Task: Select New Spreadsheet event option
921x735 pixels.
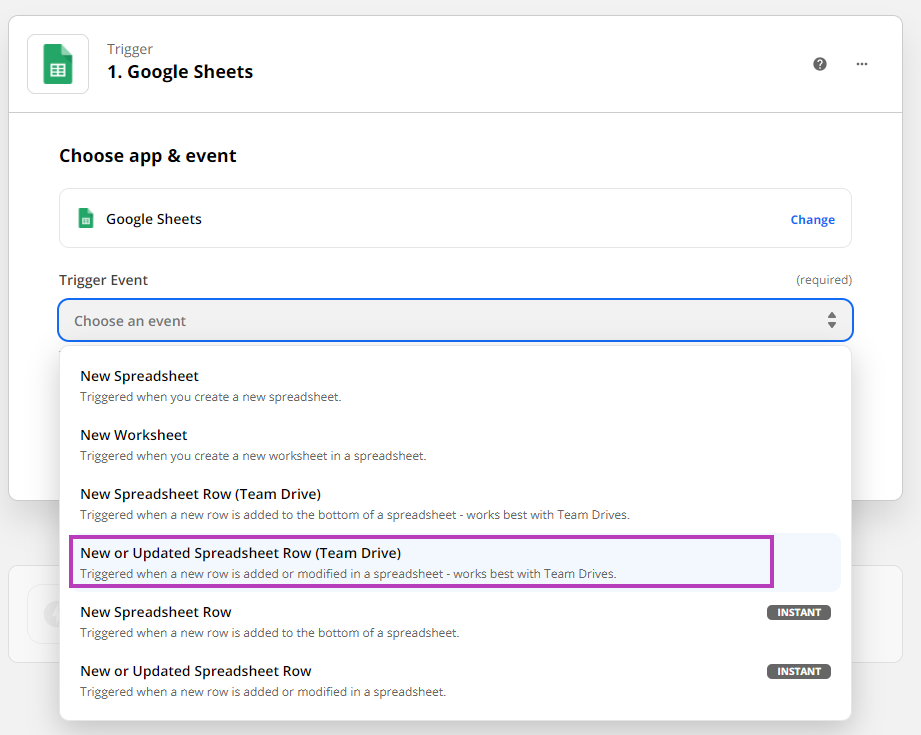Action: point(455,386)
